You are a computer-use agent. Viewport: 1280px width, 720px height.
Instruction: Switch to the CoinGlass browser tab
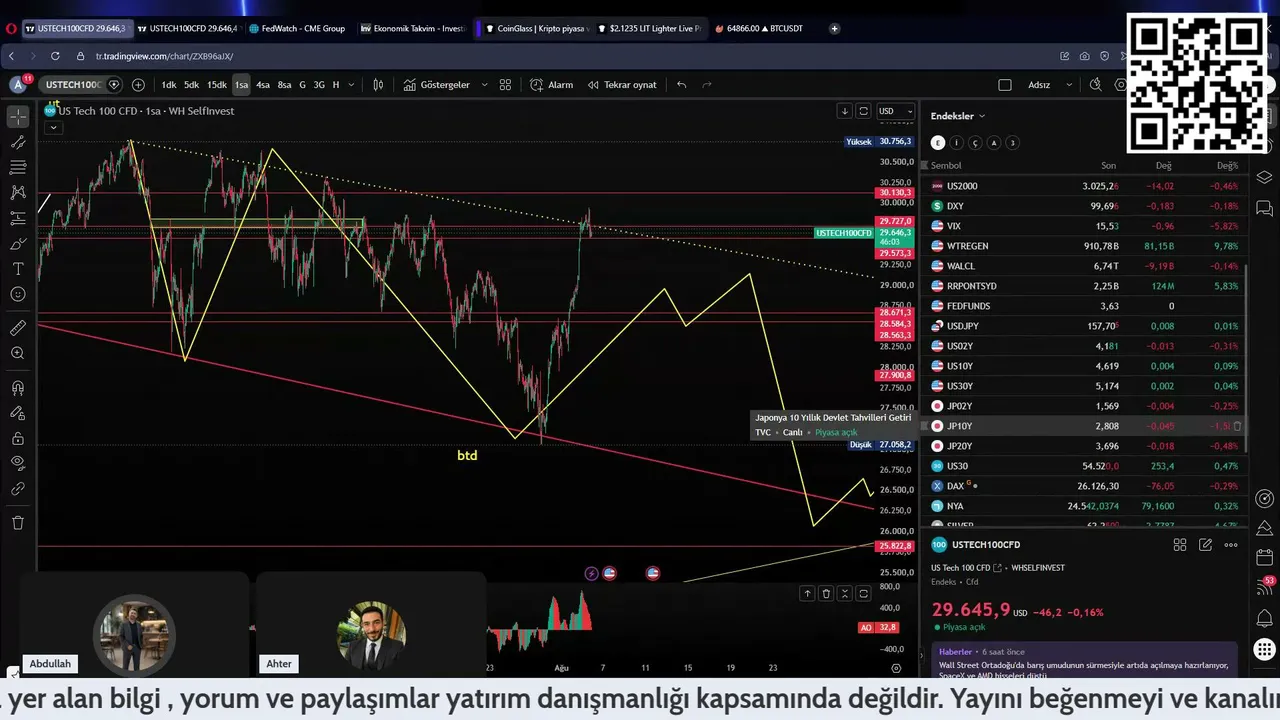(537, 29)
